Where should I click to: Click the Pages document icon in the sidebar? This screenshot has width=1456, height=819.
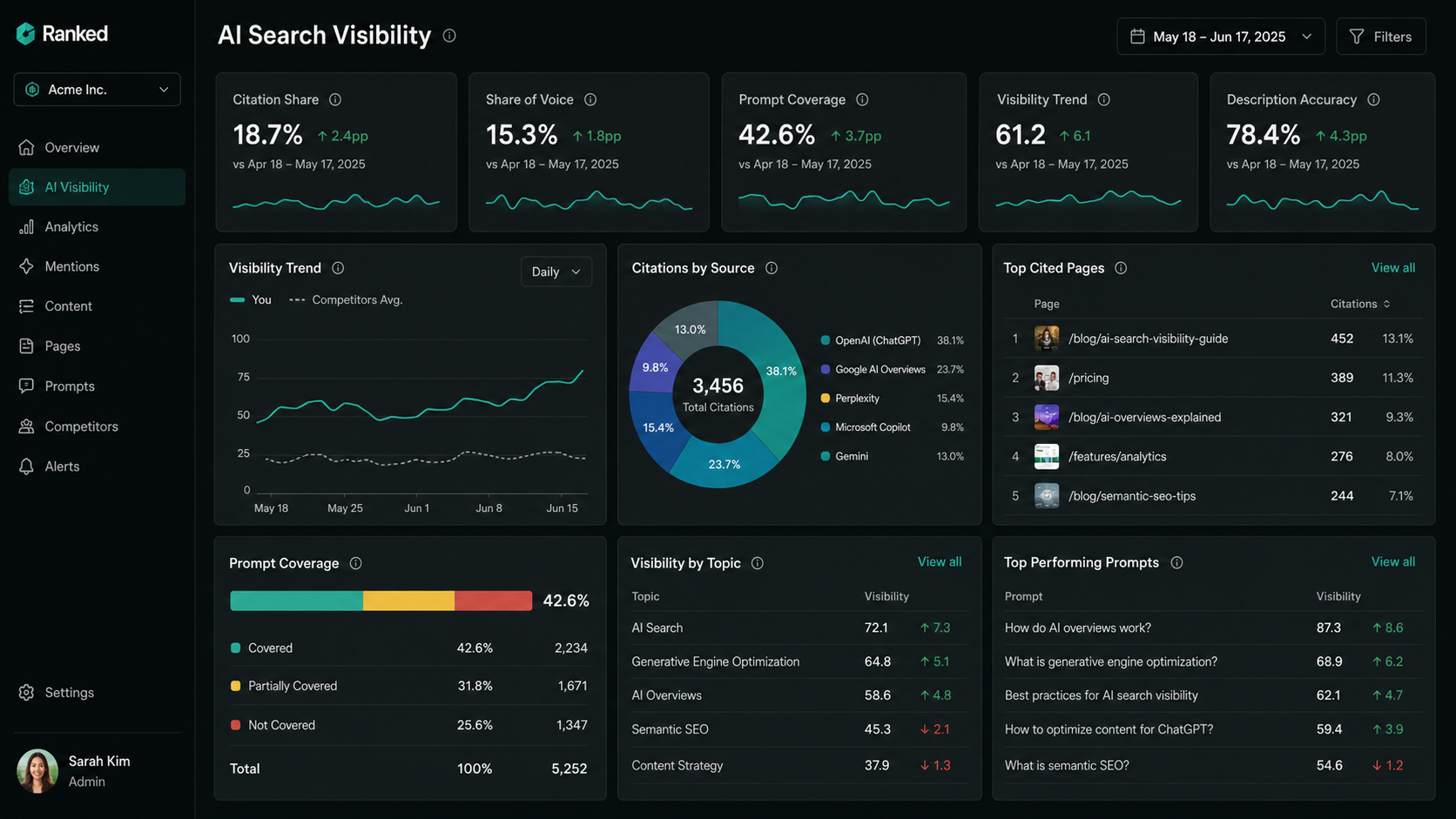27,346
